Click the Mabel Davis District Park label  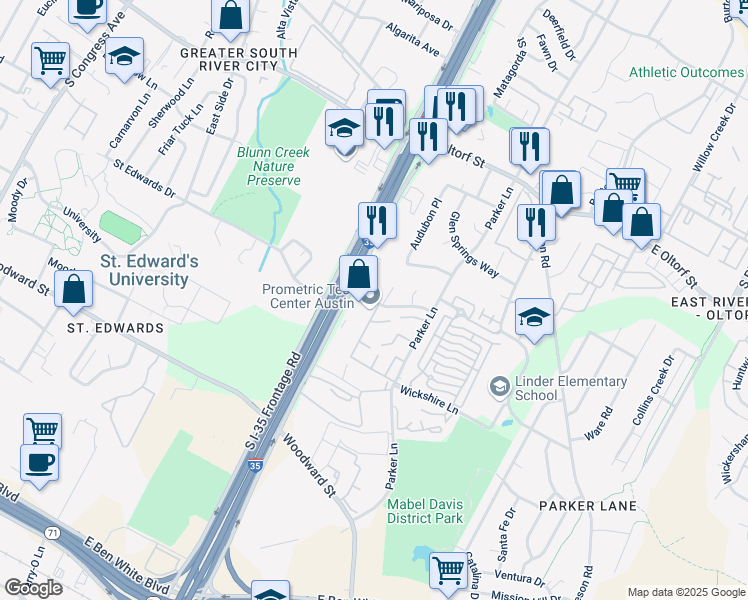pyautogui.click(x=425, y=511)
